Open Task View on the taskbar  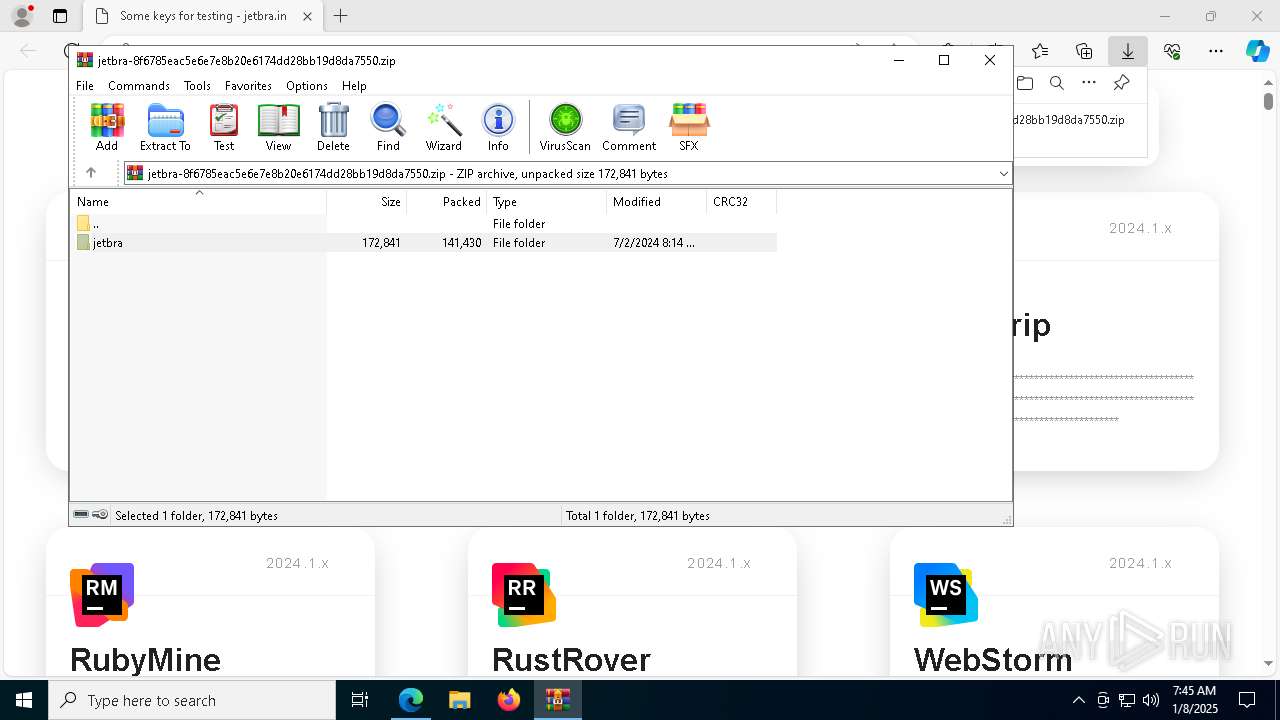361,700
